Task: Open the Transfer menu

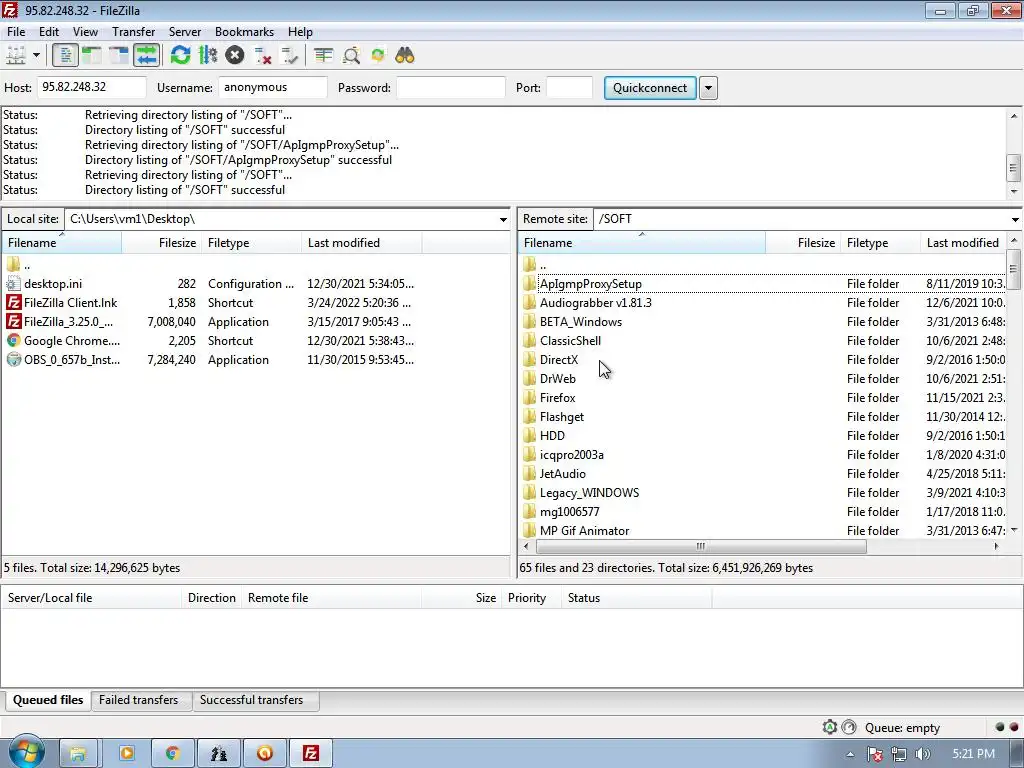Action: pos(133,31)
